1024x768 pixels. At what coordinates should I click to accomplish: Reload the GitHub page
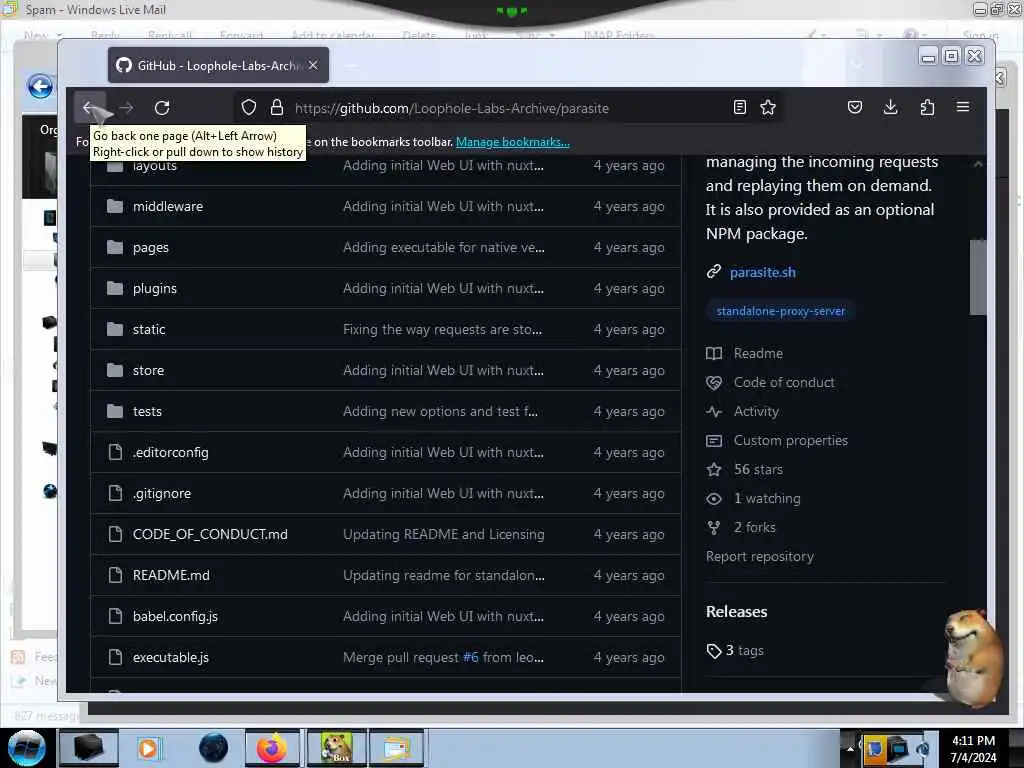tap(162, 108)
